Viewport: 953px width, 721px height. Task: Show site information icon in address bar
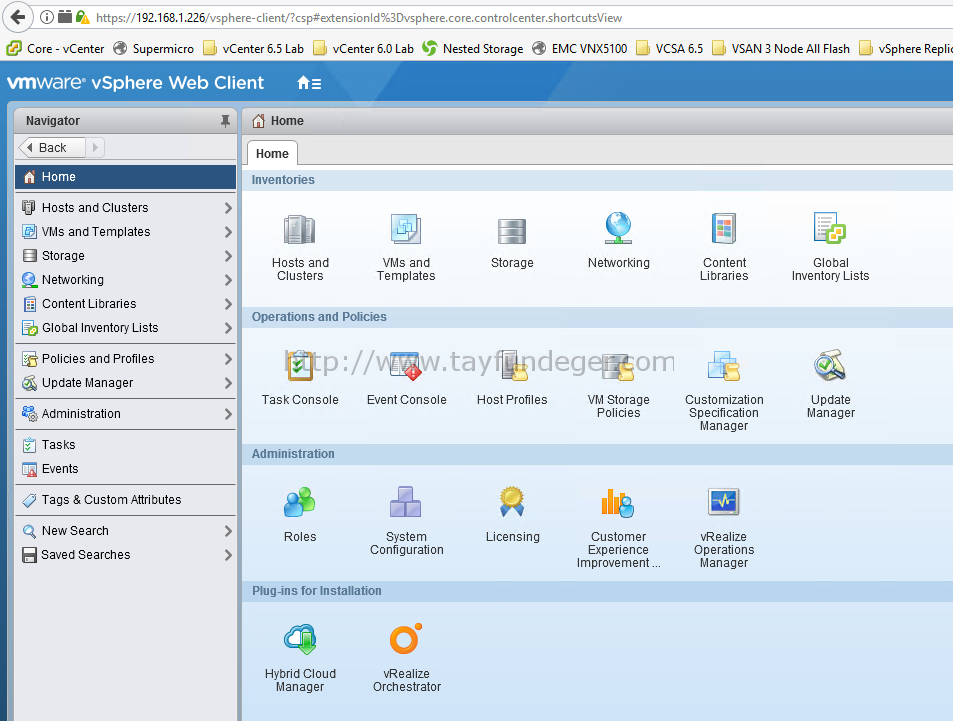coord(47,17)
